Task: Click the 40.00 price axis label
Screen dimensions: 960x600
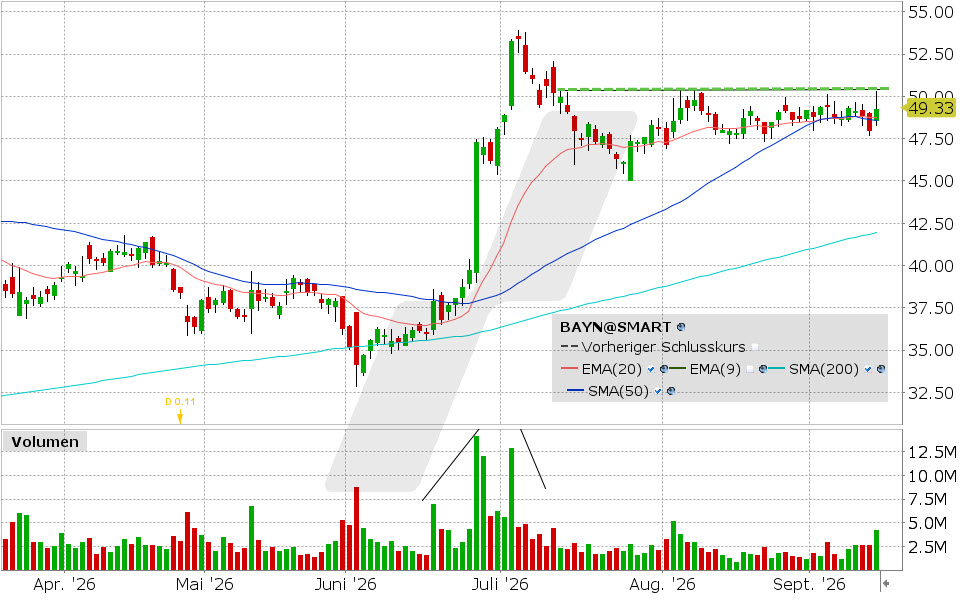Action: coord(931,266)
